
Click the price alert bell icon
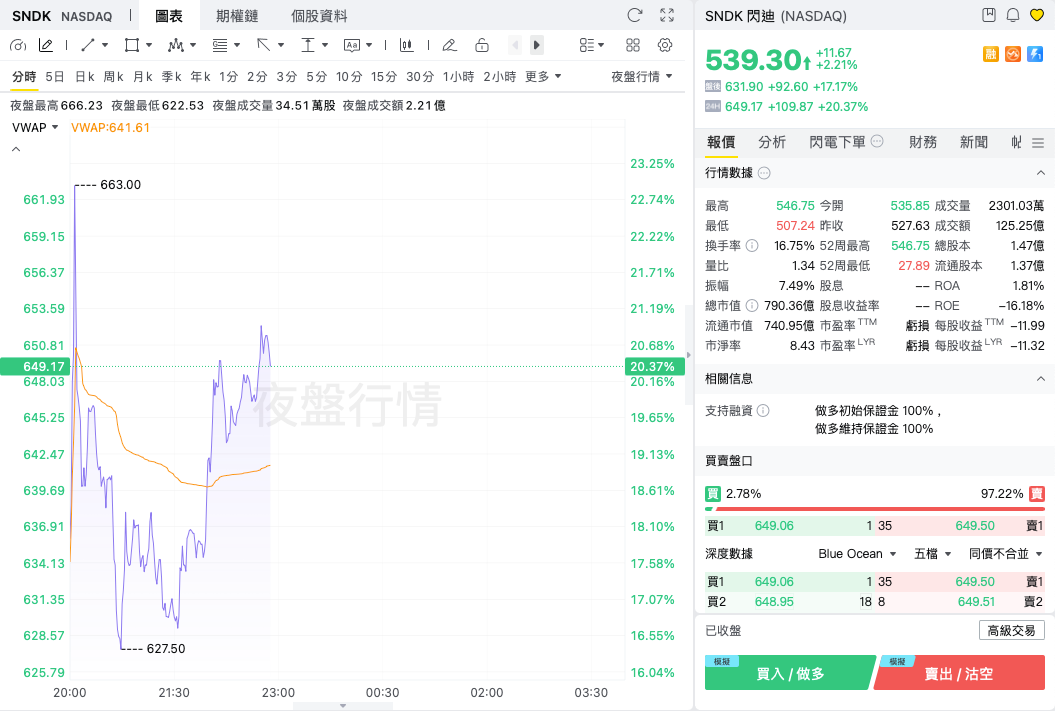(1013, 15)
